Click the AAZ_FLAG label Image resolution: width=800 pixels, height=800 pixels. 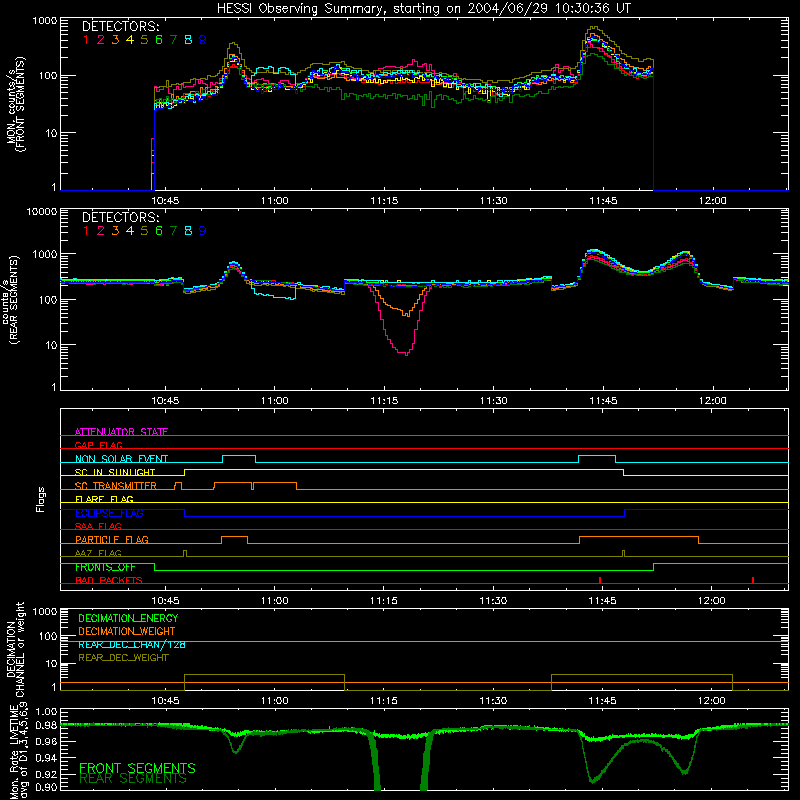[98, 553]
